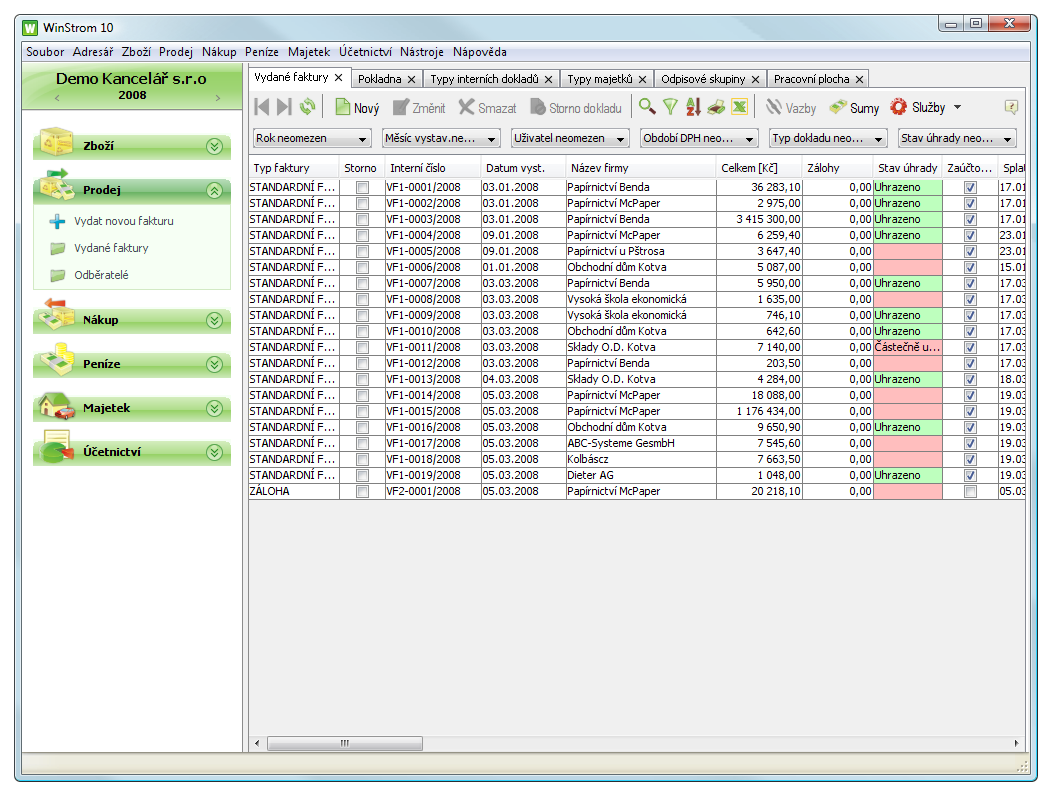Jump to the first record arrow in toolbar
This screenshot has width=1056, height=800.
pos(262,107)
